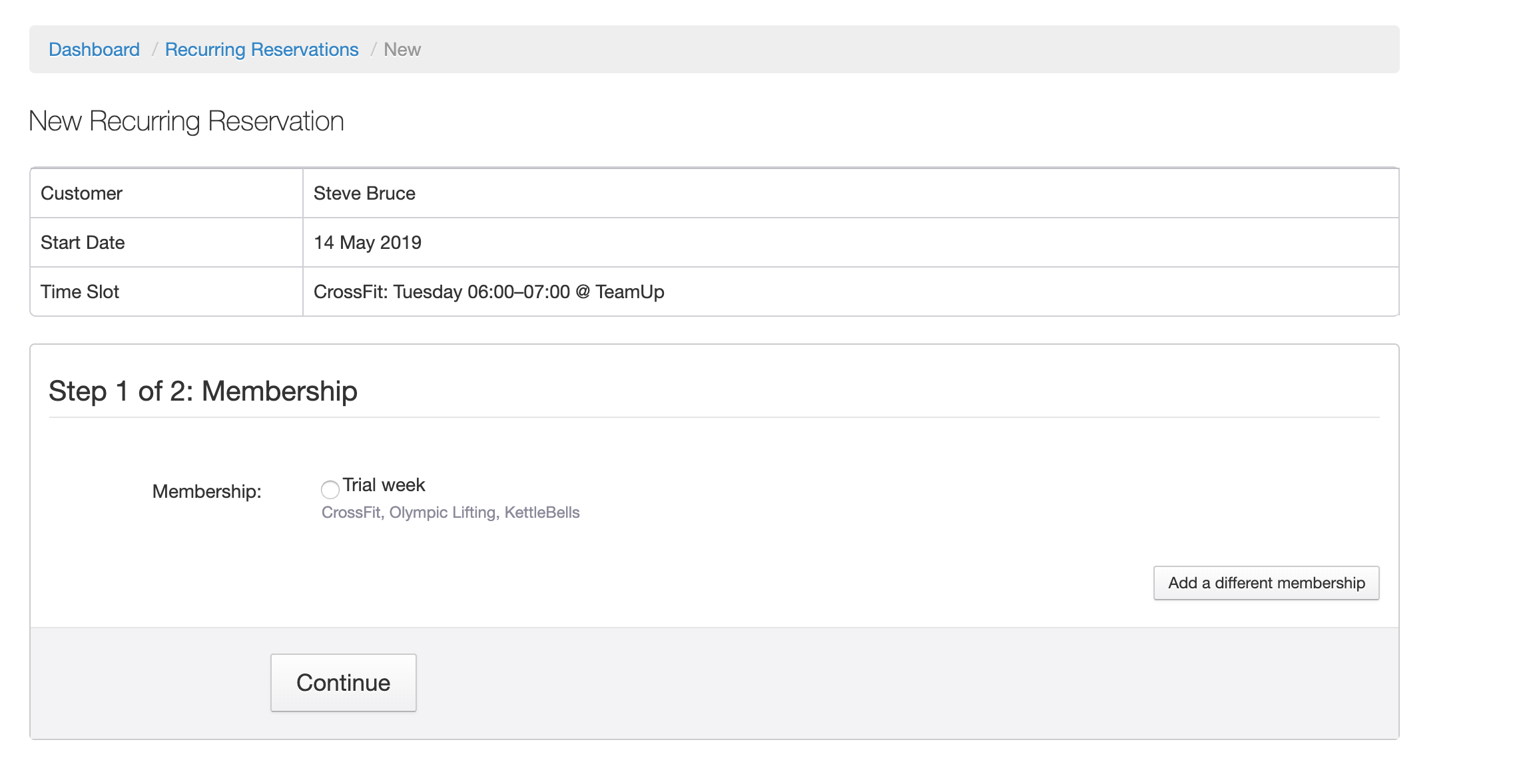Click the slash separator after Dashboard
Screen dimensions: 1533x784
(154, 50)
